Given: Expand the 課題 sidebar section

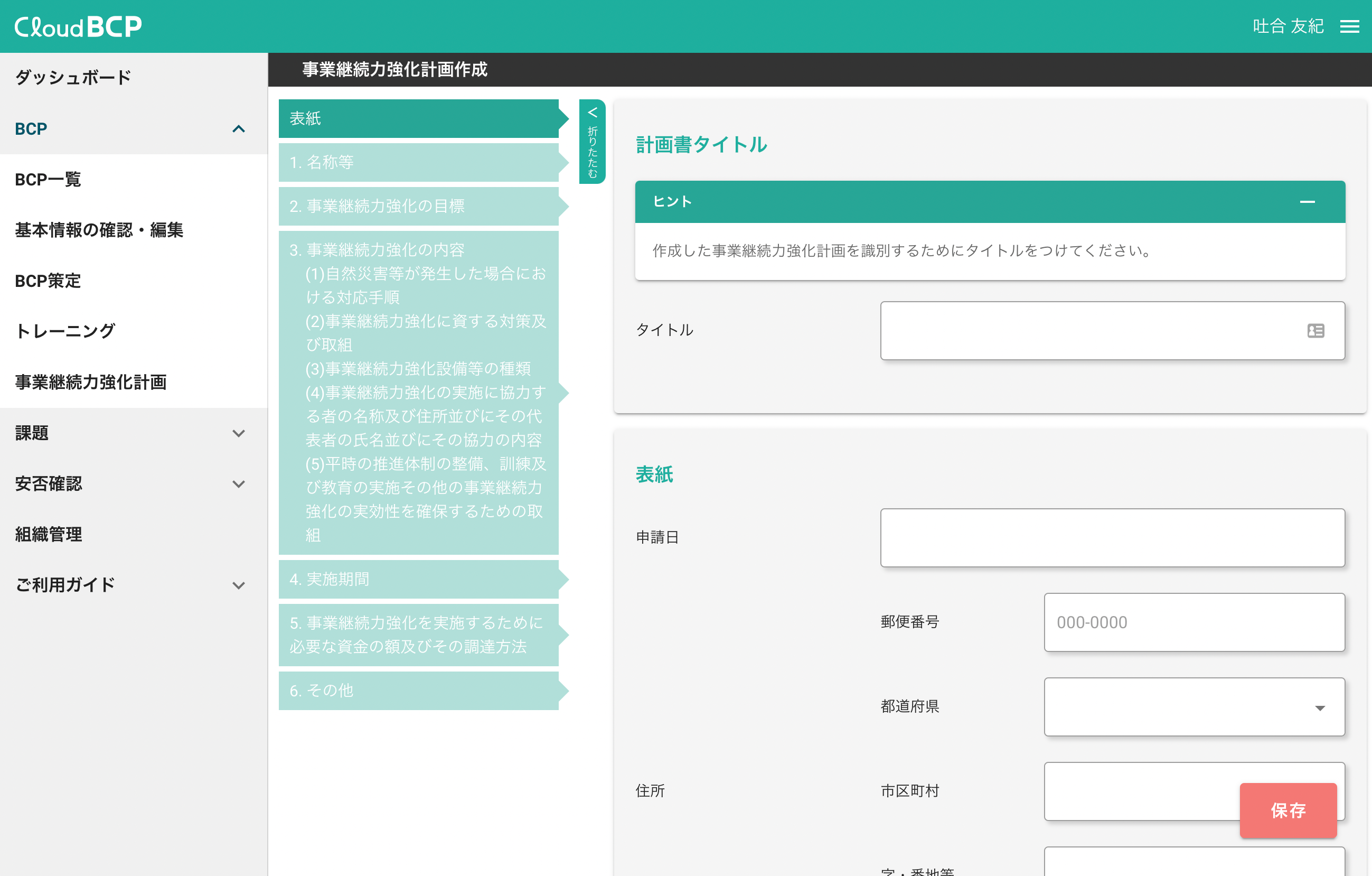Looking at the screenshot, I should point(239,433).
